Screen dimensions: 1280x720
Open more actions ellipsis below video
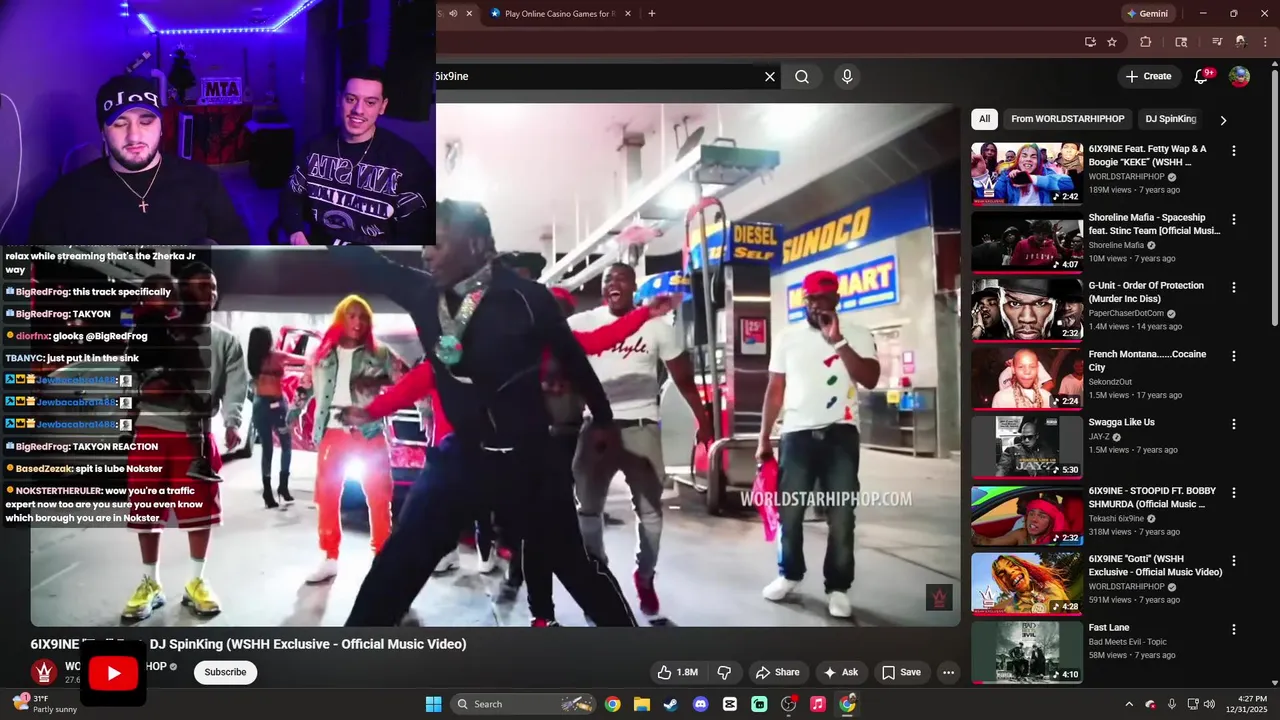(x=948, y=672)
